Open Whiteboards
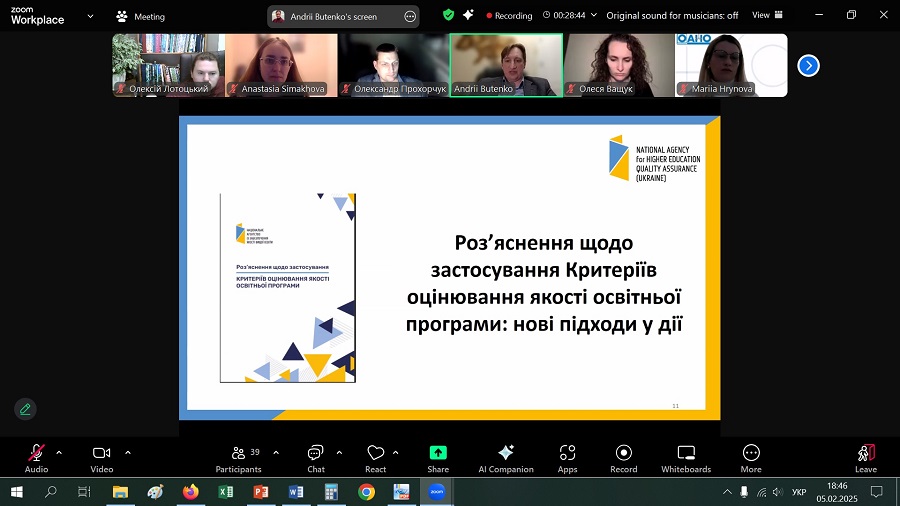The image size is (900, 506). click(x=686, y=456)
